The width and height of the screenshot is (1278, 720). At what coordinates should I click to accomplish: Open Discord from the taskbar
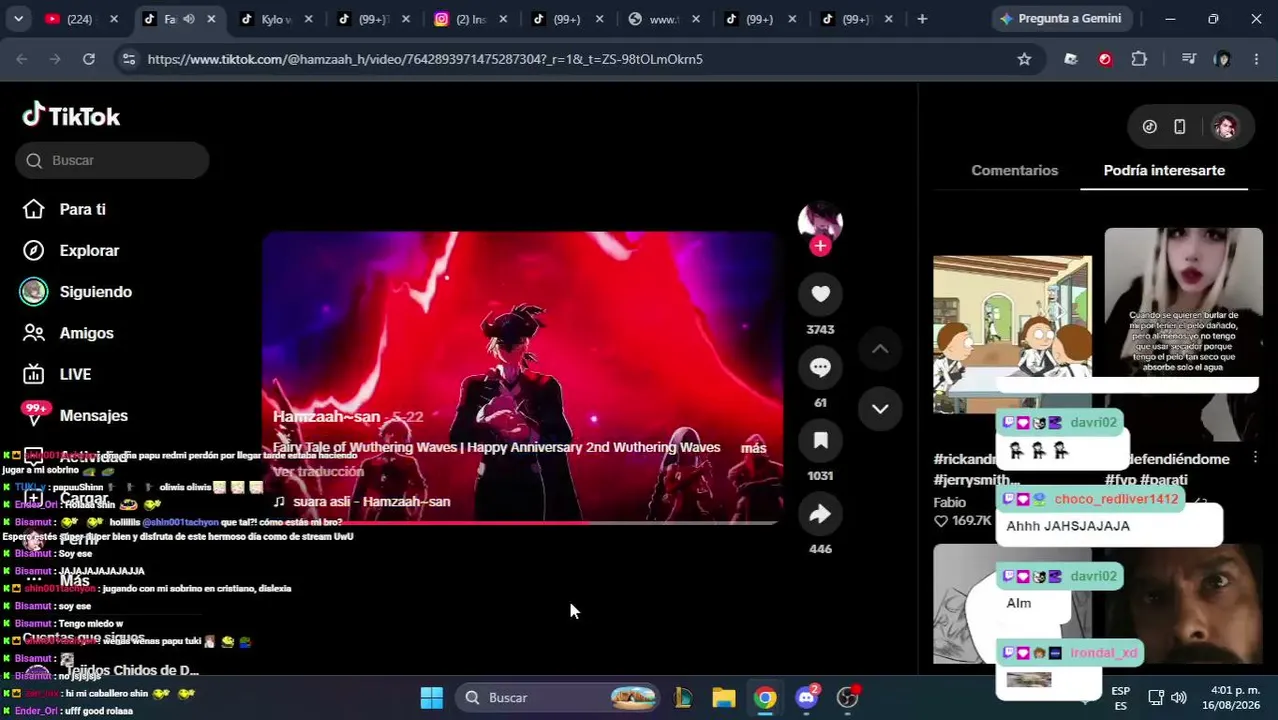coord(806,698)
